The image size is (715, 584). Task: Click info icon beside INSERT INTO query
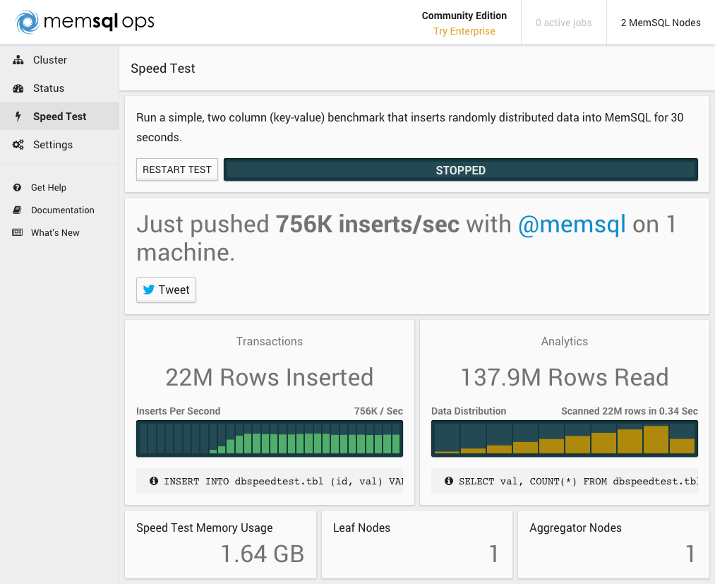(154, 481)
